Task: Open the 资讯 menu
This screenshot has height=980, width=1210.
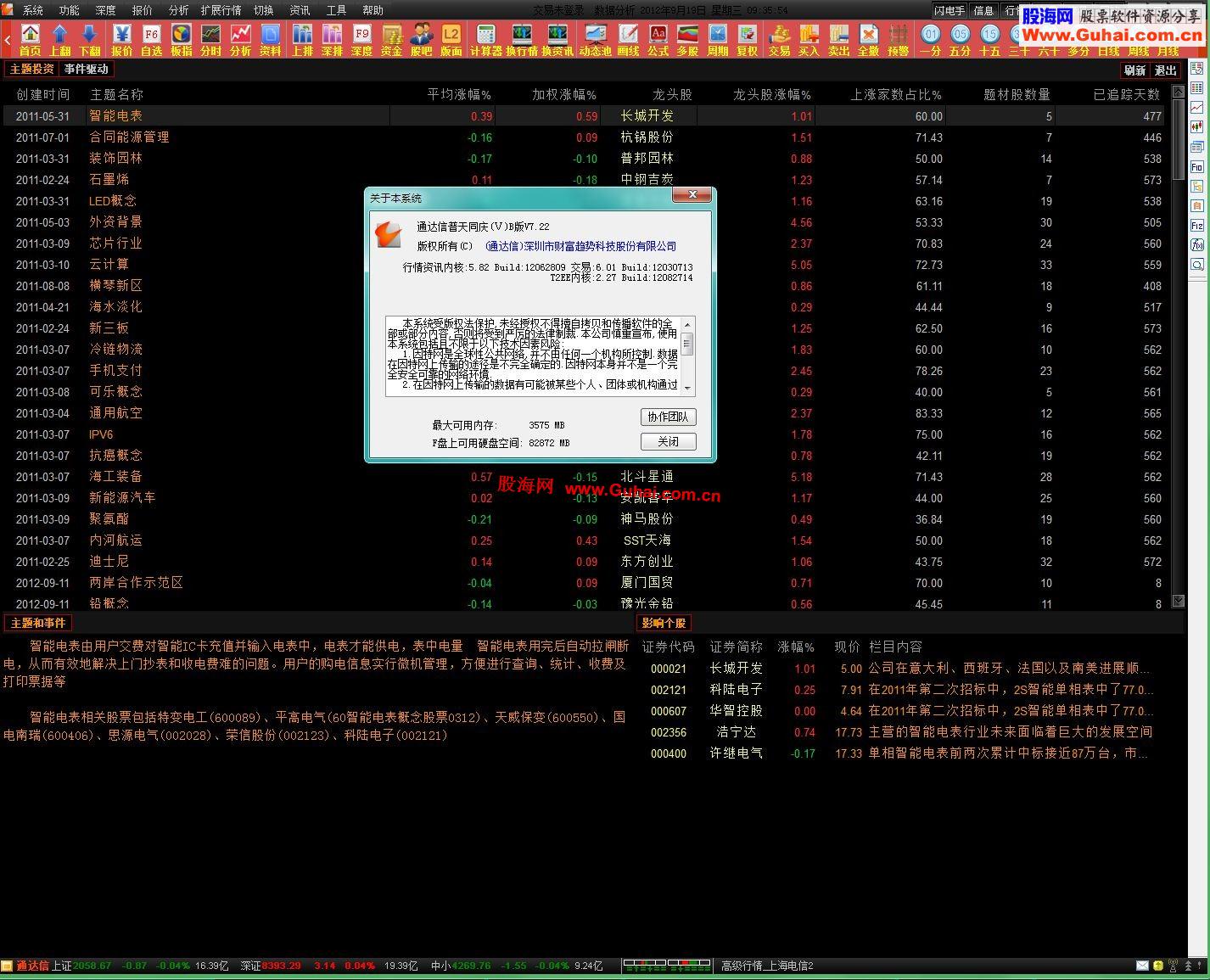Action: point(300,10)
